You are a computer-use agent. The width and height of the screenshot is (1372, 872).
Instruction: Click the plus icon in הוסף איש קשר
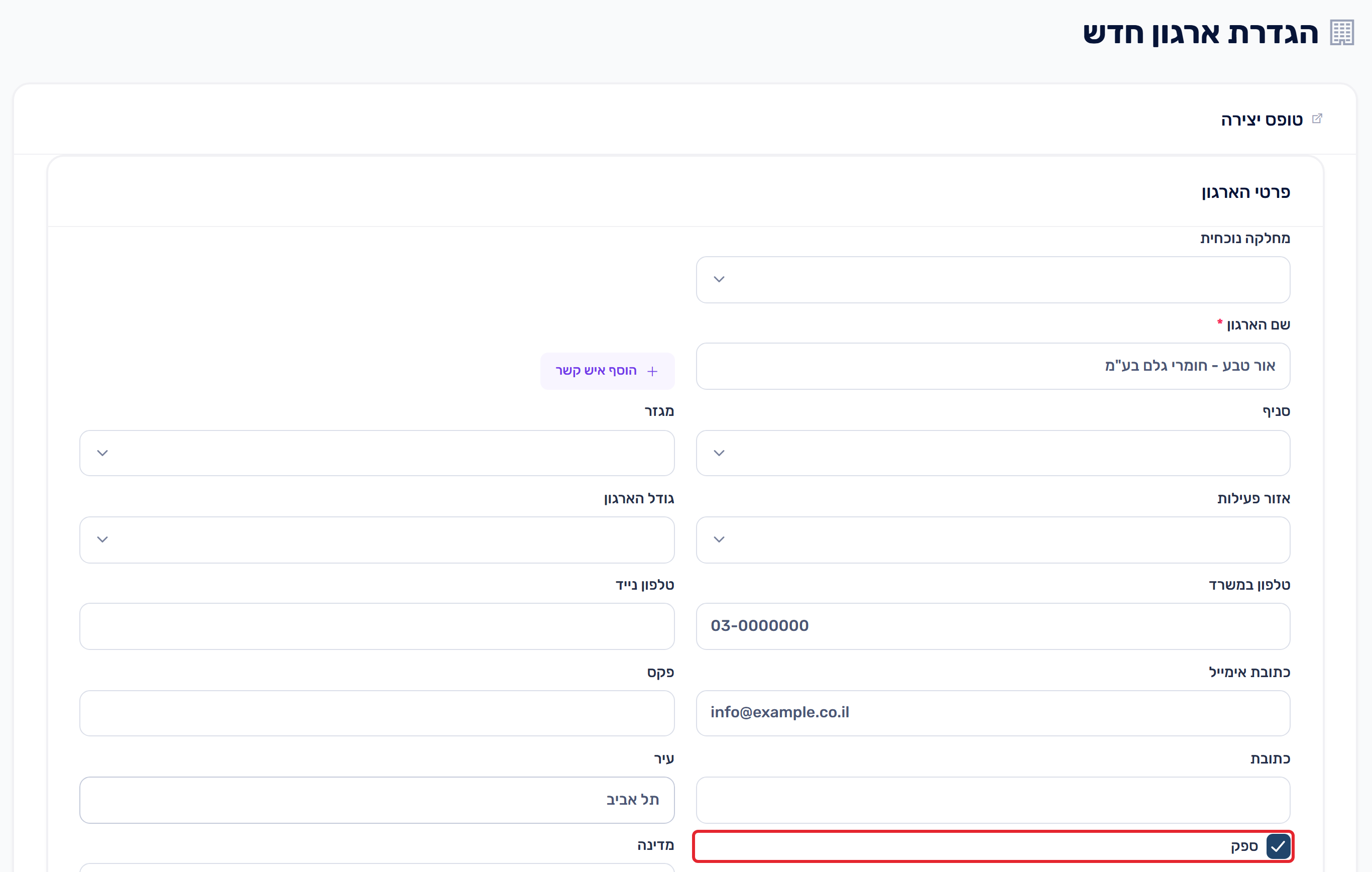652,371
